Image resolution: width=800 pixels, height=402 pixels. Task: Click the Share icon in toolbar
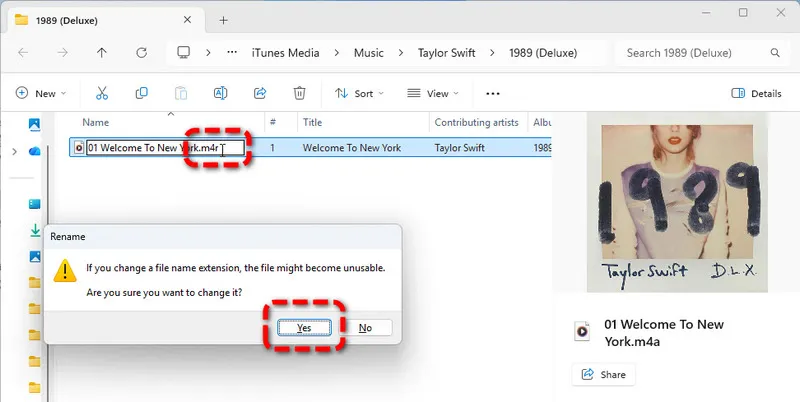[260, 93]
